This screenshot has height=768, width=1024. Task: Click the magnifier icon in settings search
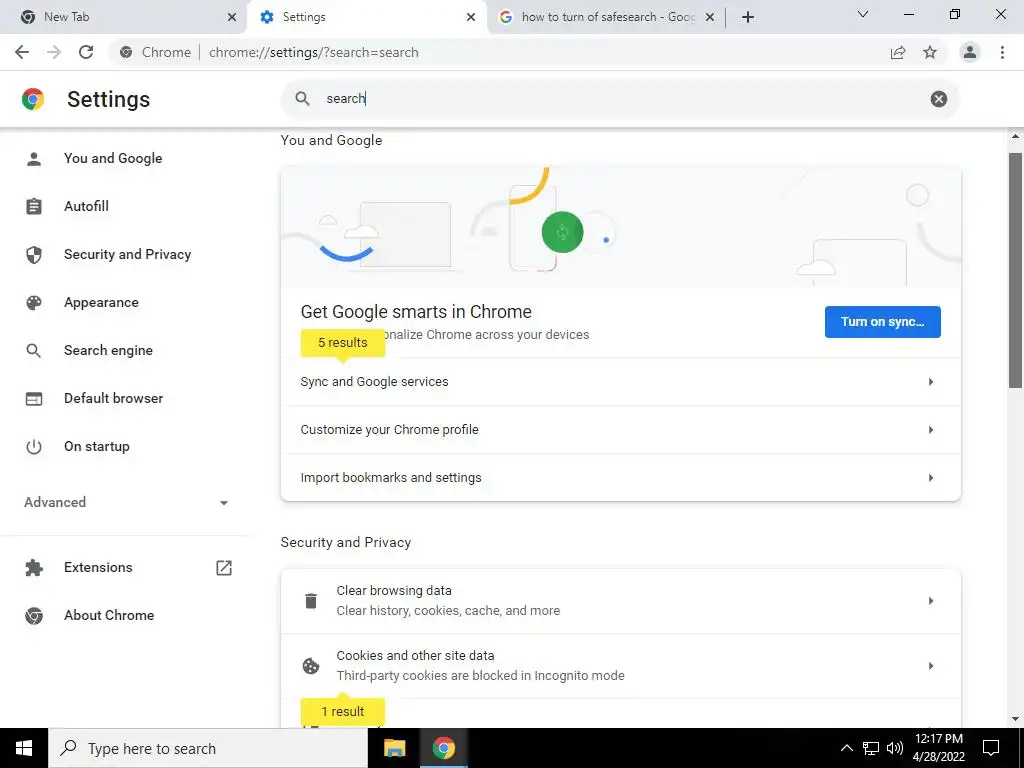302,99
